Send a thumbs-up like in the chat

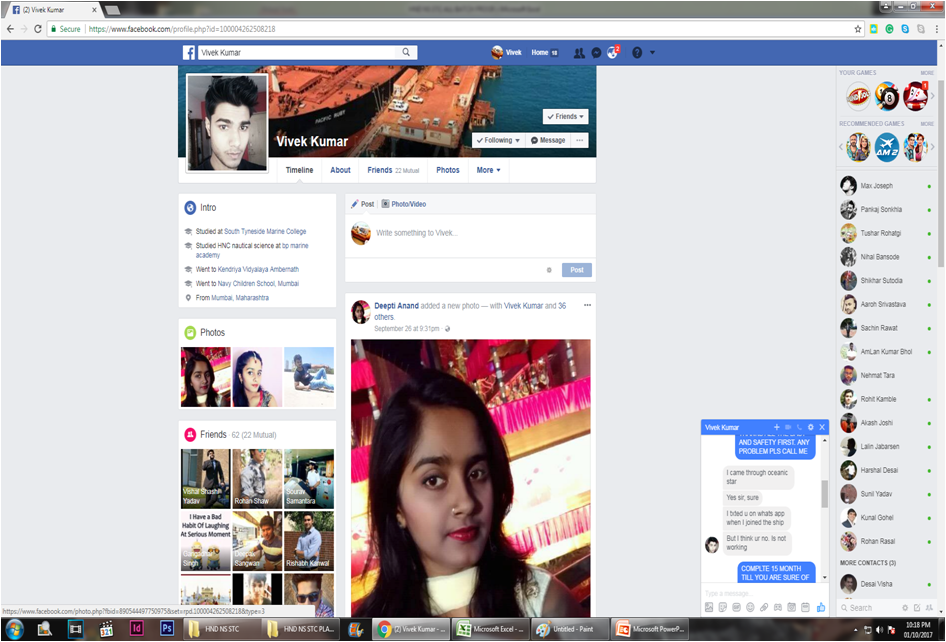coord(821,607)
